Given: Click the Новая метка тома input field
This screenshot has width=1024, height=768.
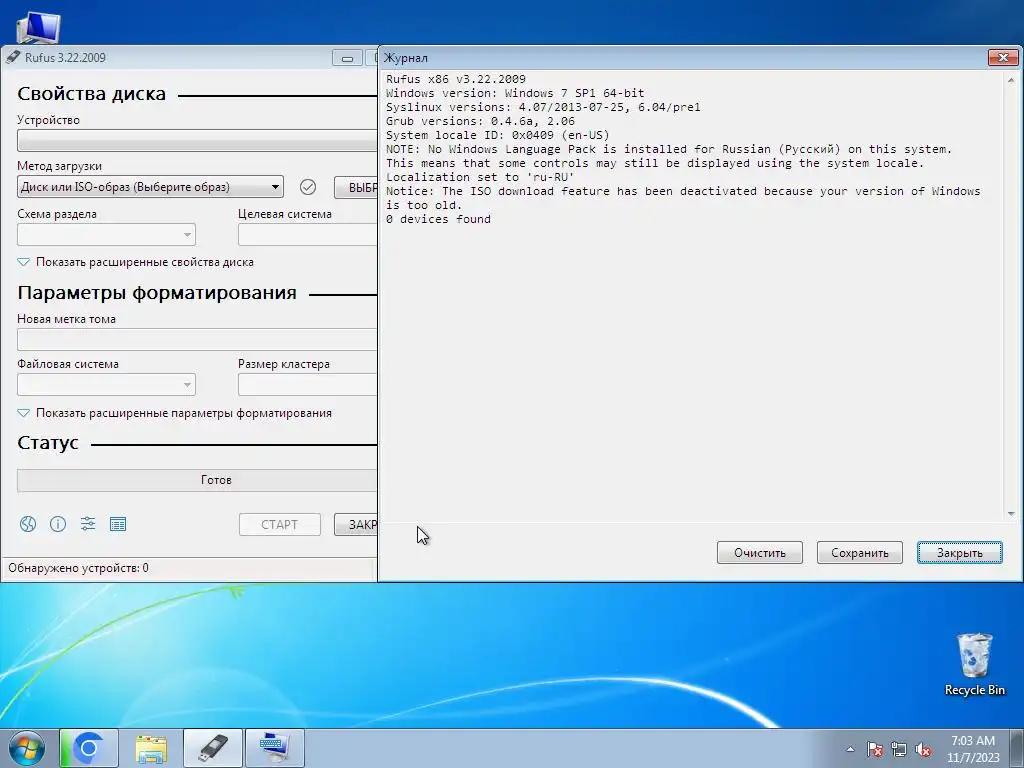Looking at the screenshot, I should pos(197,340).
